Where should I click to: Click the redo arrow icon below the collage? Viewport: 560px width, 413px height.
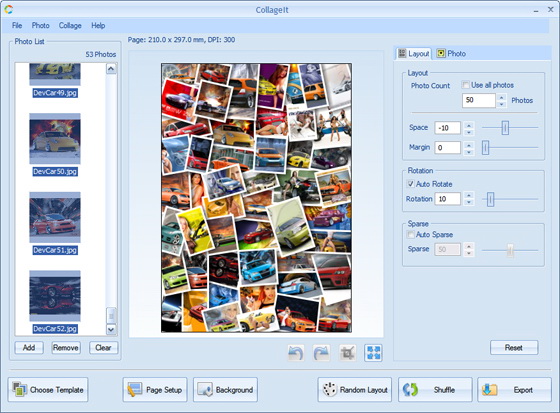click(x=321, y=353)
